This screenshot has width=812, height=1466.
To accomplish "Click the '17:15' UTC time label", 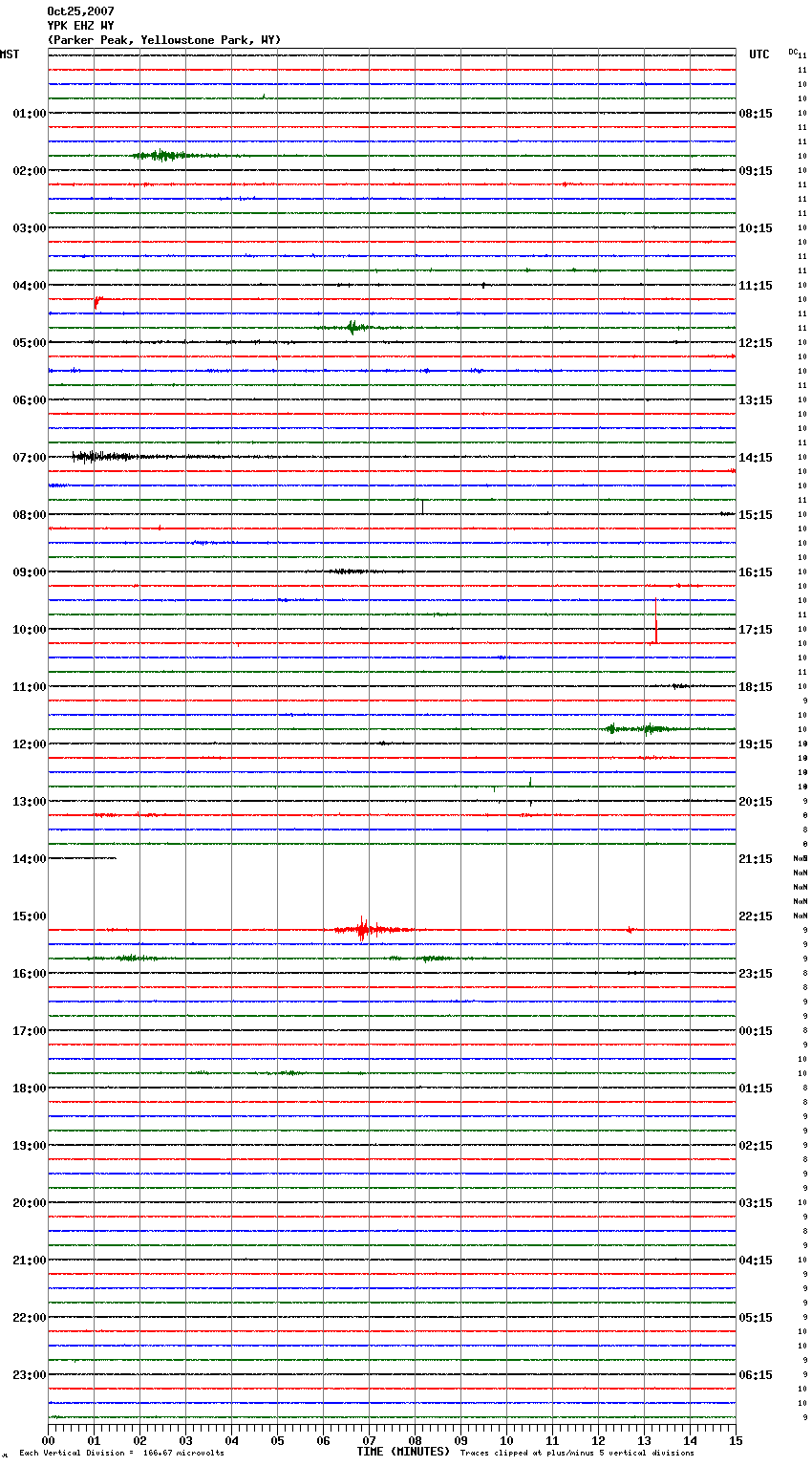I will click(x=756, y=630).
